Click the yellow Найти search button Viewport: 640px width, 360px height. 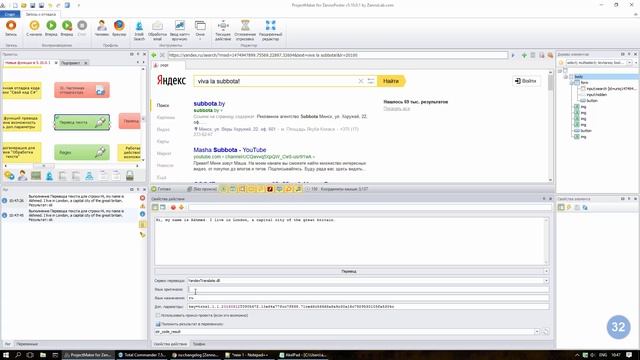[x=391, y=81]
